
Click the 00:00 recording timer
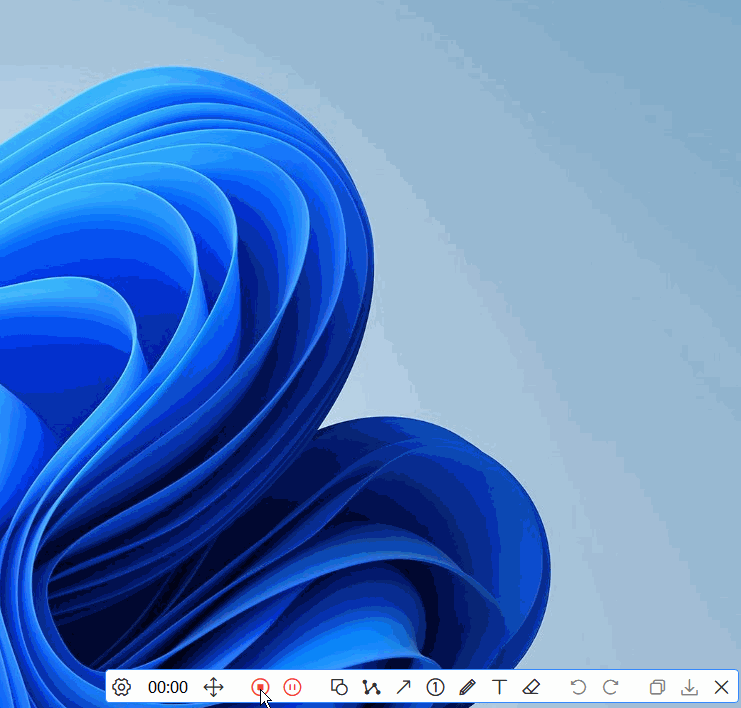(x=168, y=687)
